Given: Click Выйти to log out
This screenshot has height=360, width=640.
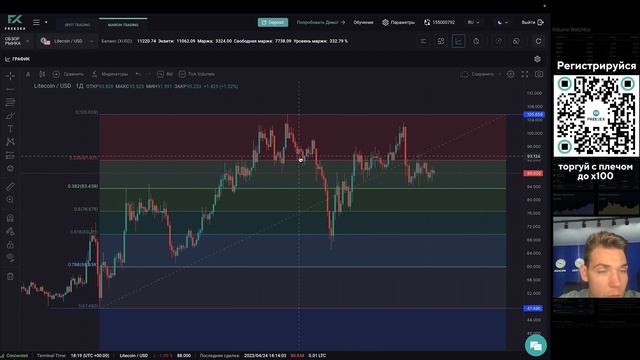Looking at the screenshot, I should click(532, 22).
